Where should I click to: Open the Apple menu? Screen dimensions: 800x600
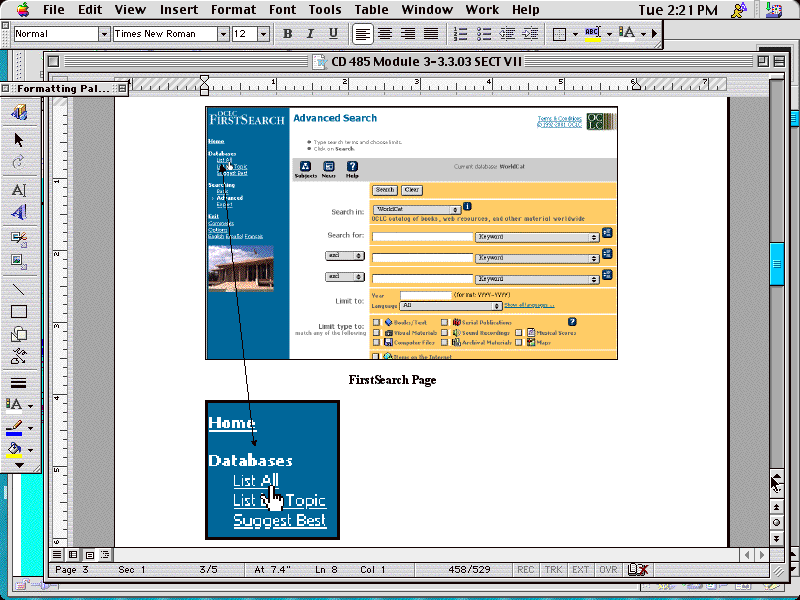23,10
